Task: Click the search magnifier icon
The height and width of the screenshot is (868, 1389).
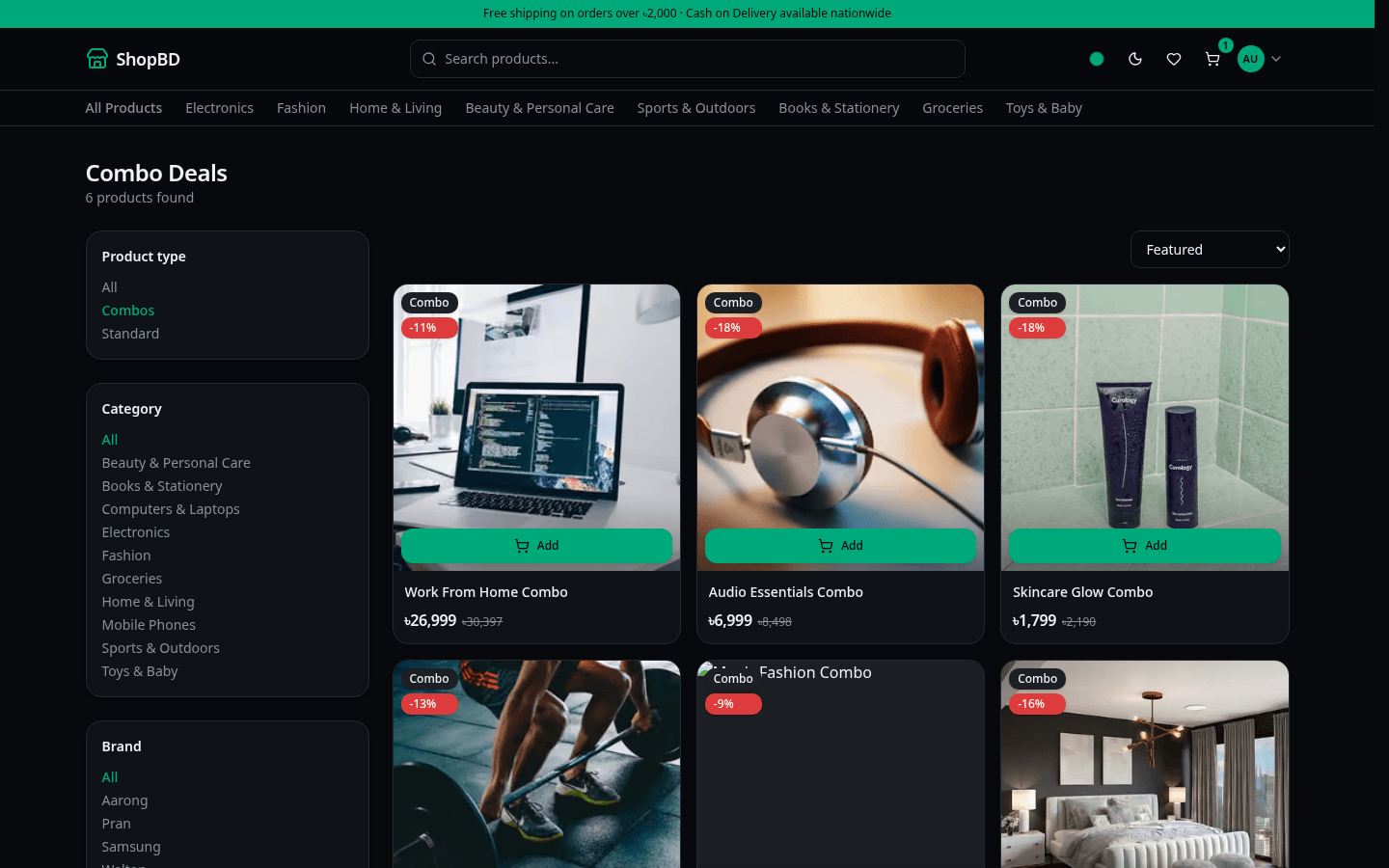Action: 429,59
